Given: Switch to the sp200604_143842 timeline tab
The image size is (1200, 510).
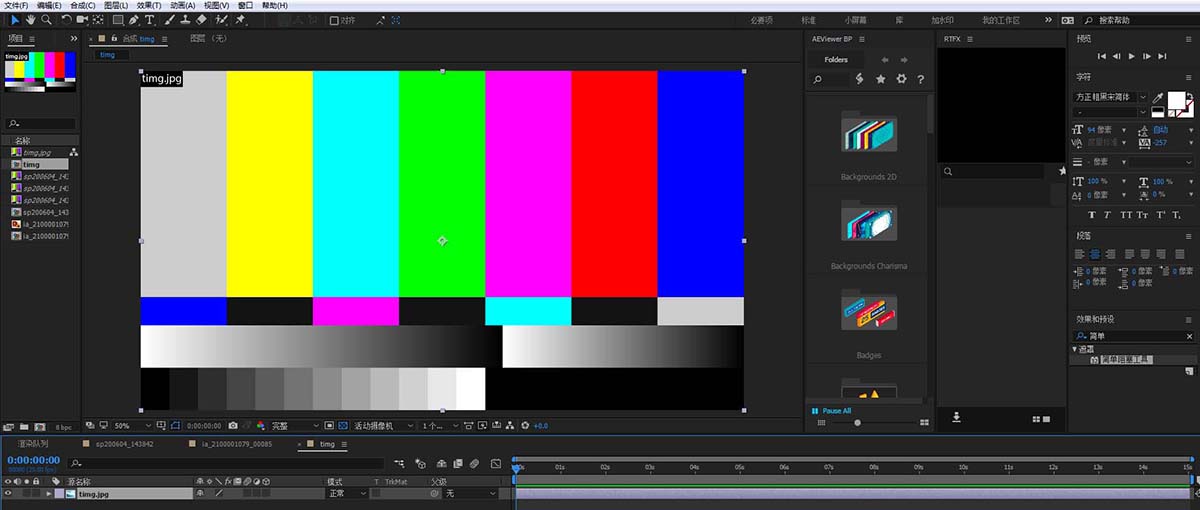Looking at the screenshot, I should 121,443.
